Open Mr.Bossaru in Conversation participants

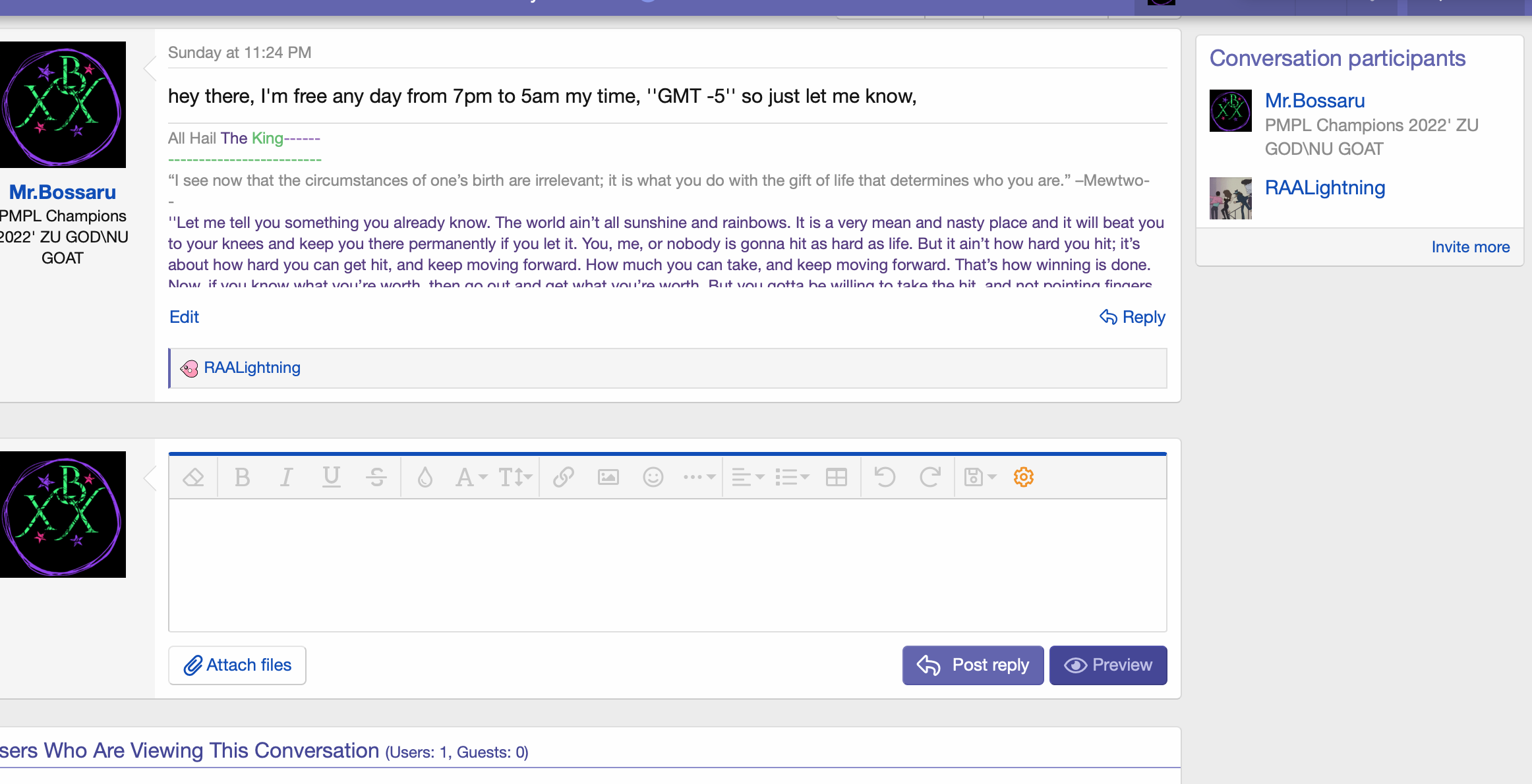tap(1314, 101)
